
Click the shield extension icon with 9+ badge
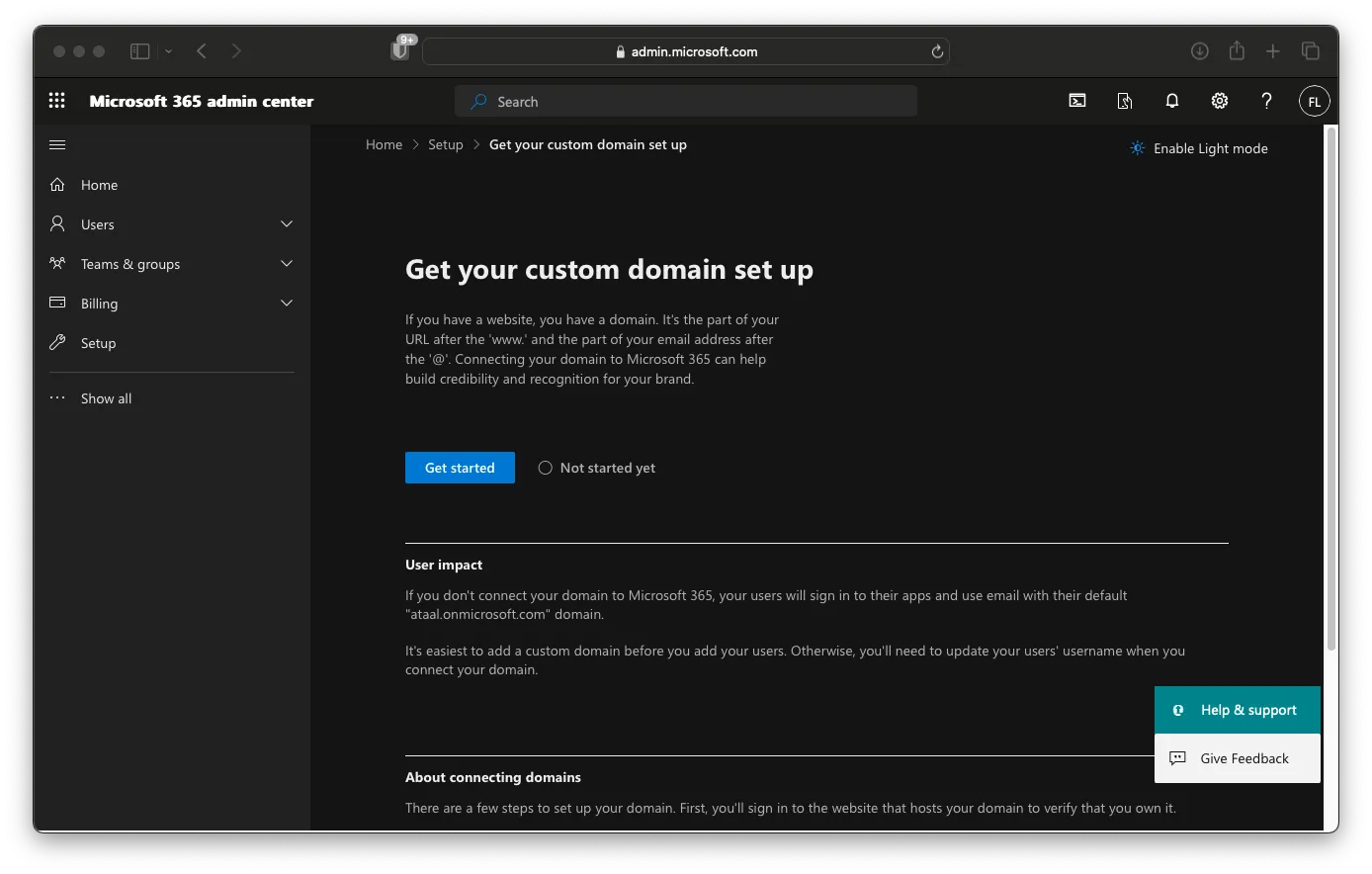pos(400,49)
